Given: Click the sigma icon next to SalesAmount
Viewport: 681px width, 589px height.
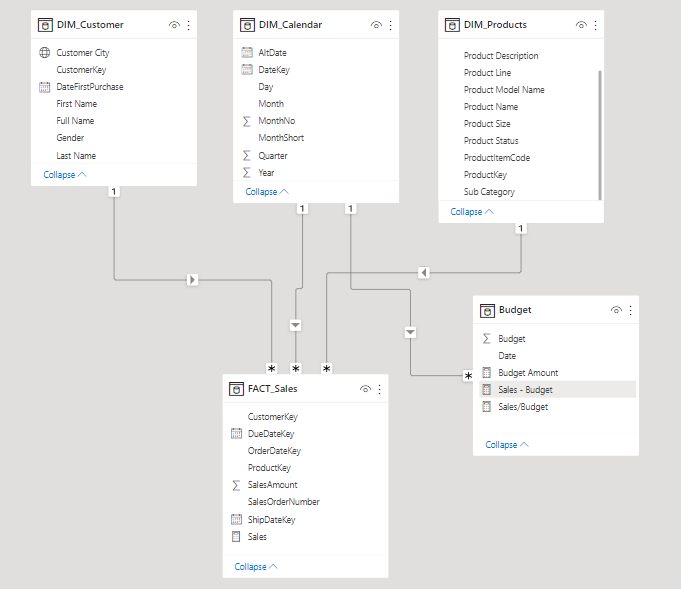Looking at the screenshot, I should [x=236, y=485].
